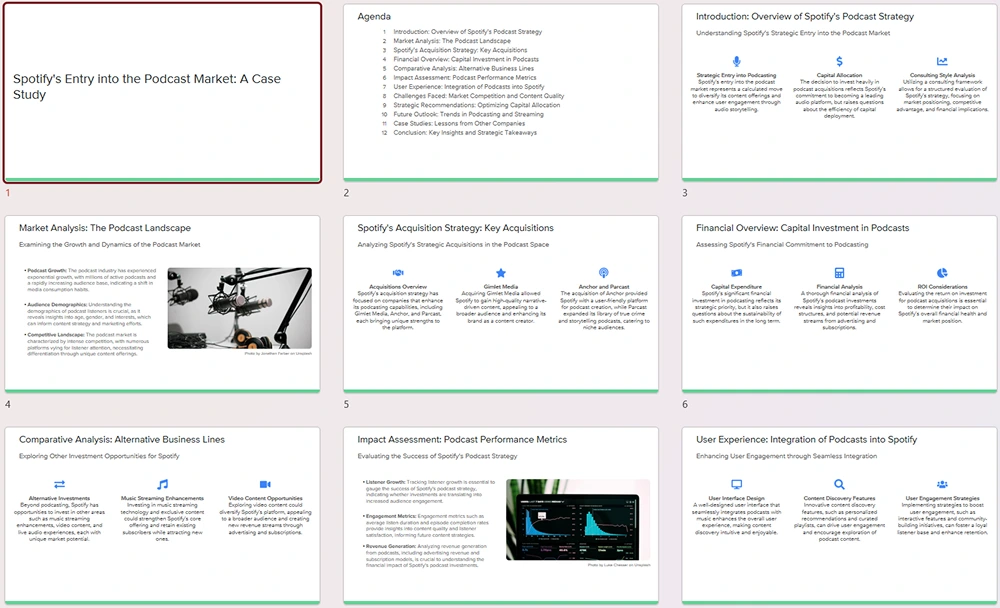The width and height of the screenshot is (1000, 608).
Task: Click the calculator icon for Financial Analysis
Action: click(839, 273)
